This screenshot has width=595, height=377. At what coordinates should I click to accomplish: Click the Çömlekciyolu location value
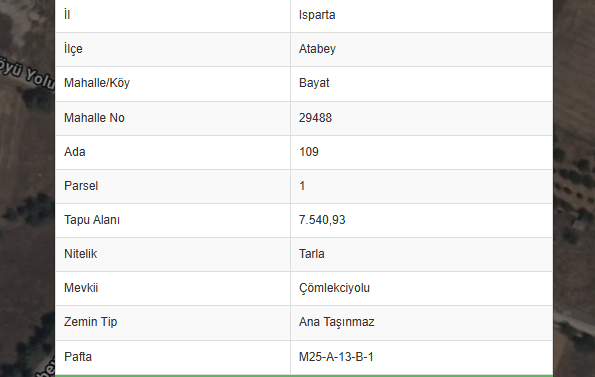point(334,288)
